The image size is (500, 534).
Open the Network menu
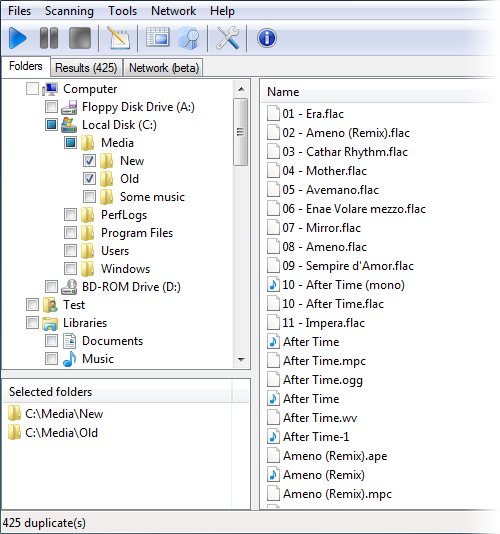click(173, 11)
